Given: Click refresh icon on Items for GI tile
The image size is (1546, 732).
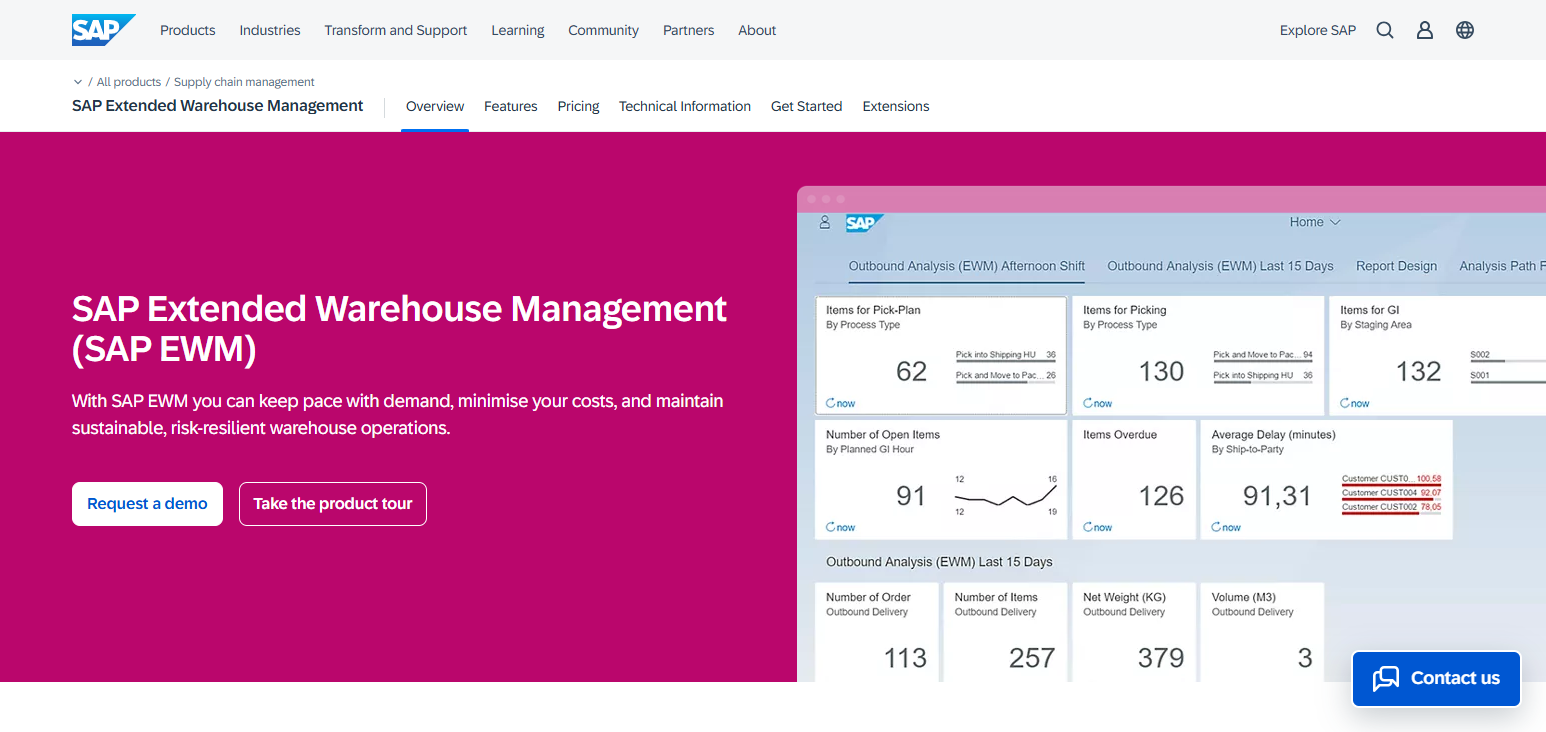Looking at the screenshot, I should click(1345, 403).
